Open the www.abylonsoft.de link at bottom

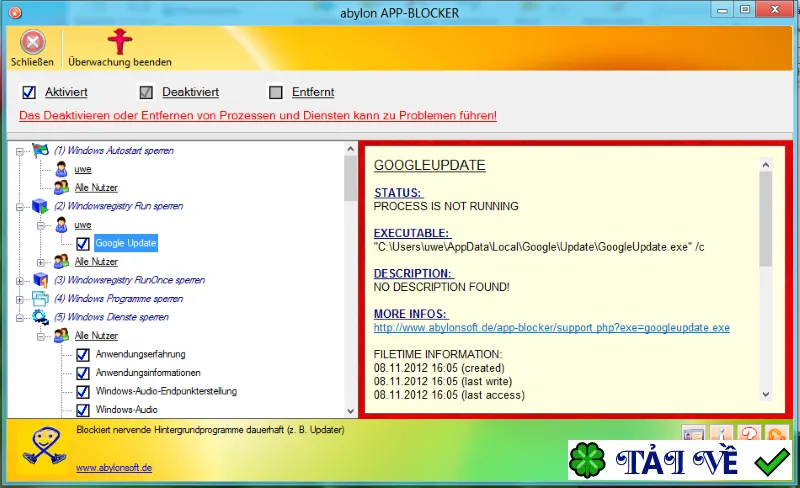[x=114, y=468]
